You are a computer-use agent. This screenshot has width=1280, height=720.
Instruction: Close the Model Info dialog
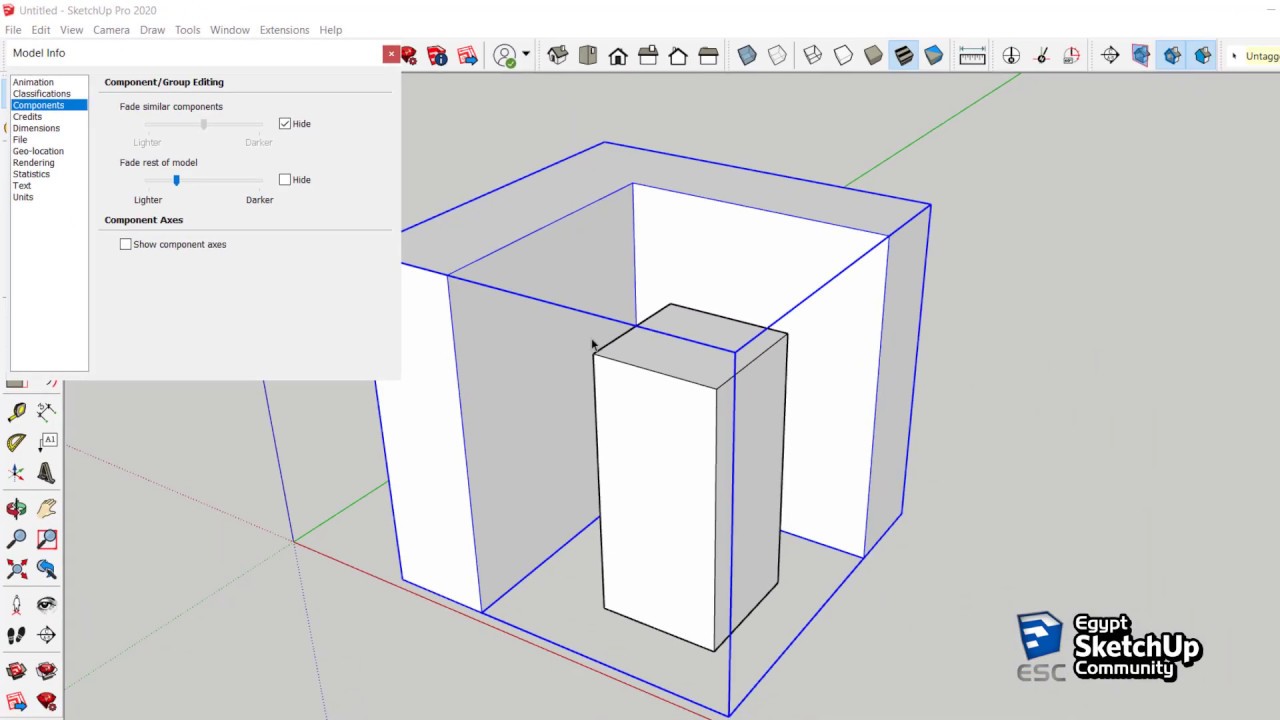[391, 54]
